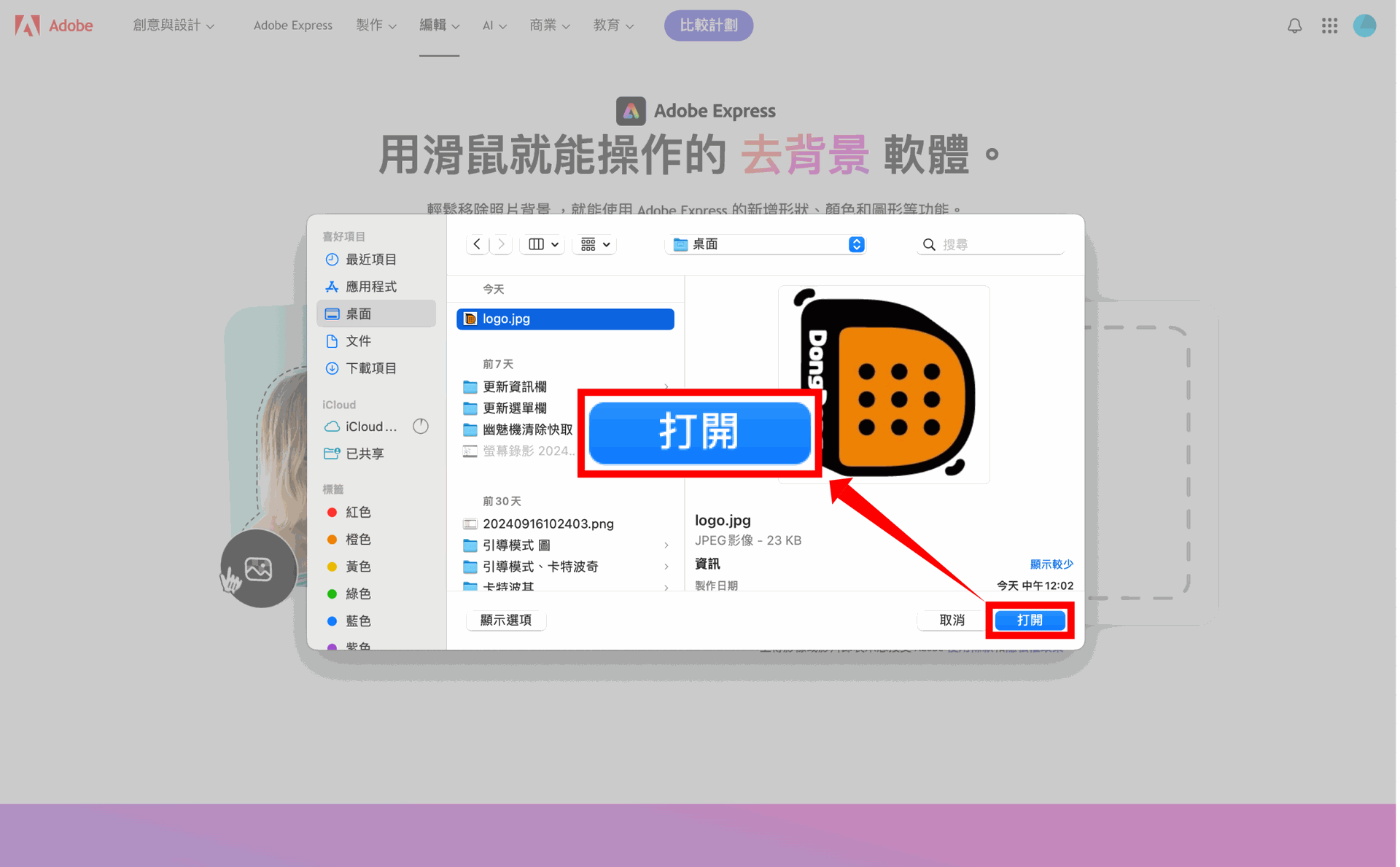Select the 綠色 tag
This screenshot has width=1400, height=867.
click(x=350, y=594)
